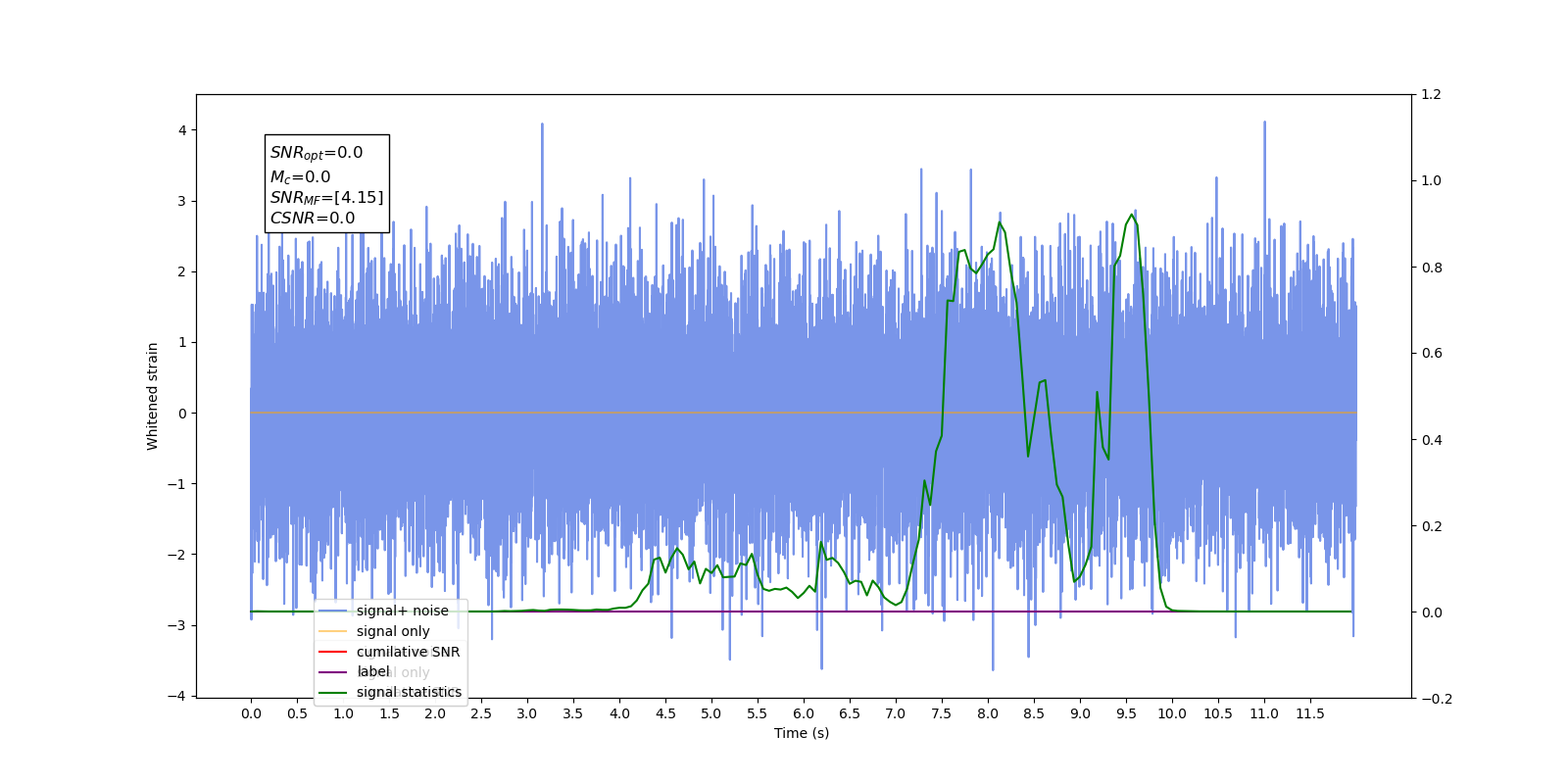The image size is (1568, 784).
Task: Click the 'signal statistics' legend entry
Action: (x=409, y=692)
